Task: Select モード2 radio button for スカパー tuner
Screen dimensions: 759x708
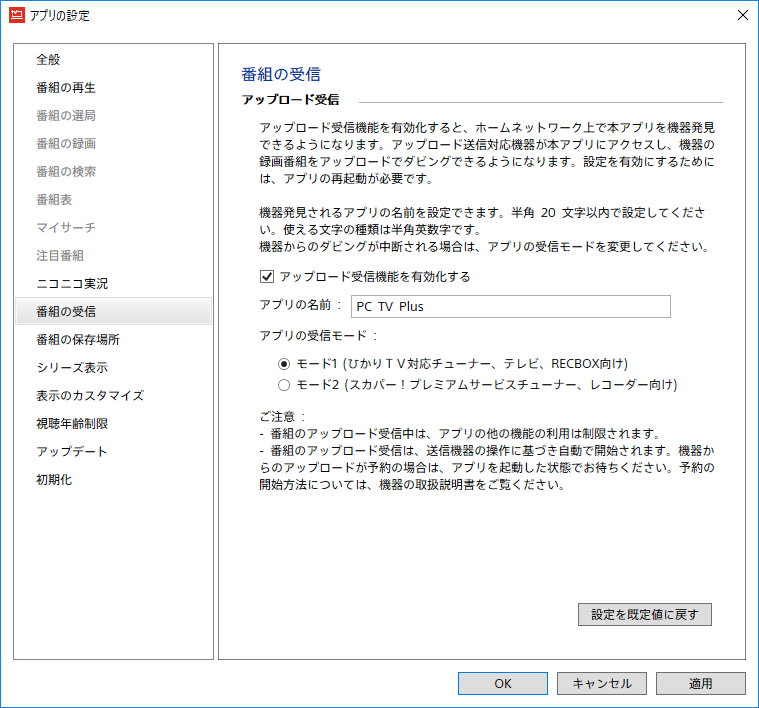Action: pos(284,385)
